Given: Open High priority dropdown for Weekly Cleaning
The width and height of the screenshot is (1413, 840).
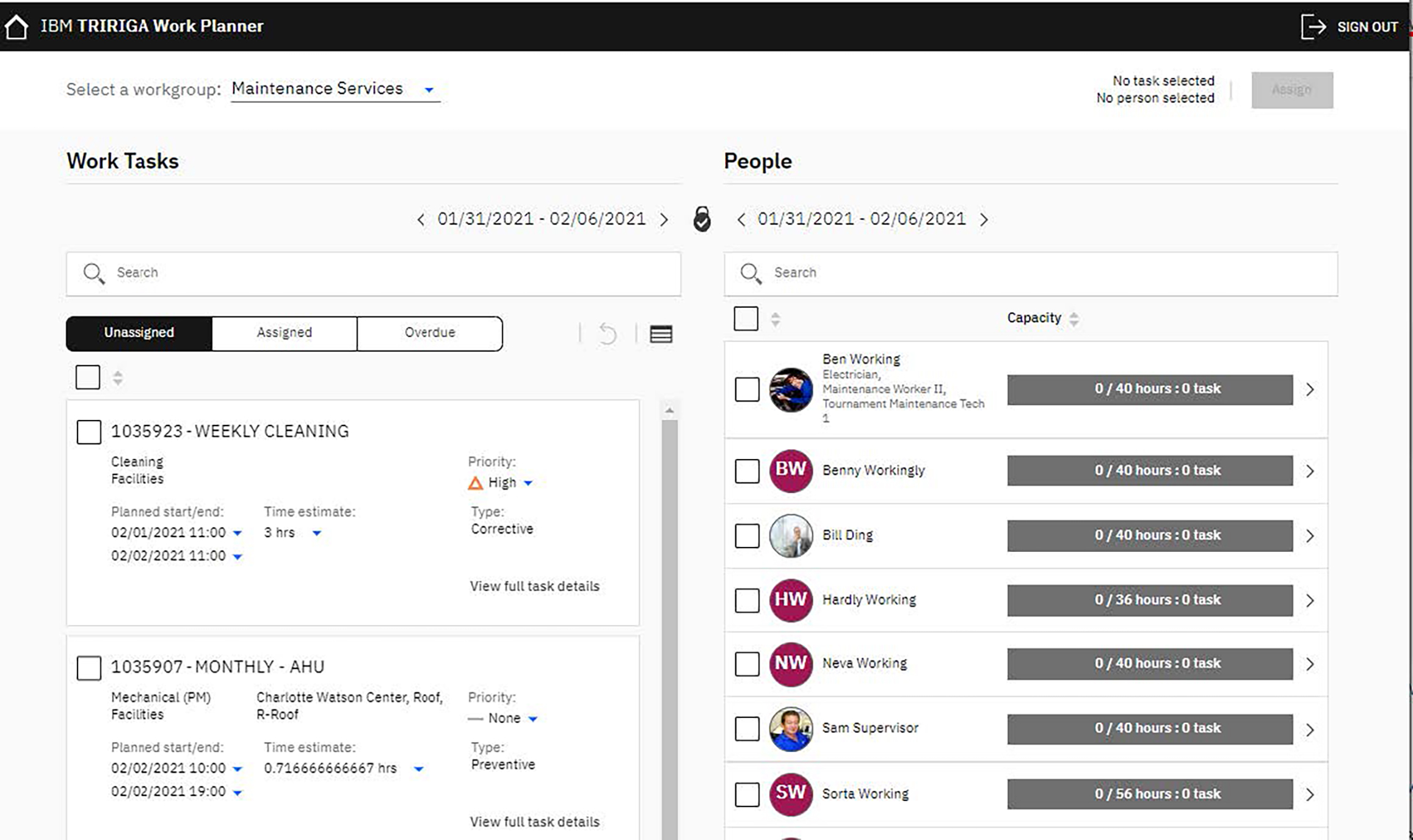Looking at the screenshot, I should point(528,483).
